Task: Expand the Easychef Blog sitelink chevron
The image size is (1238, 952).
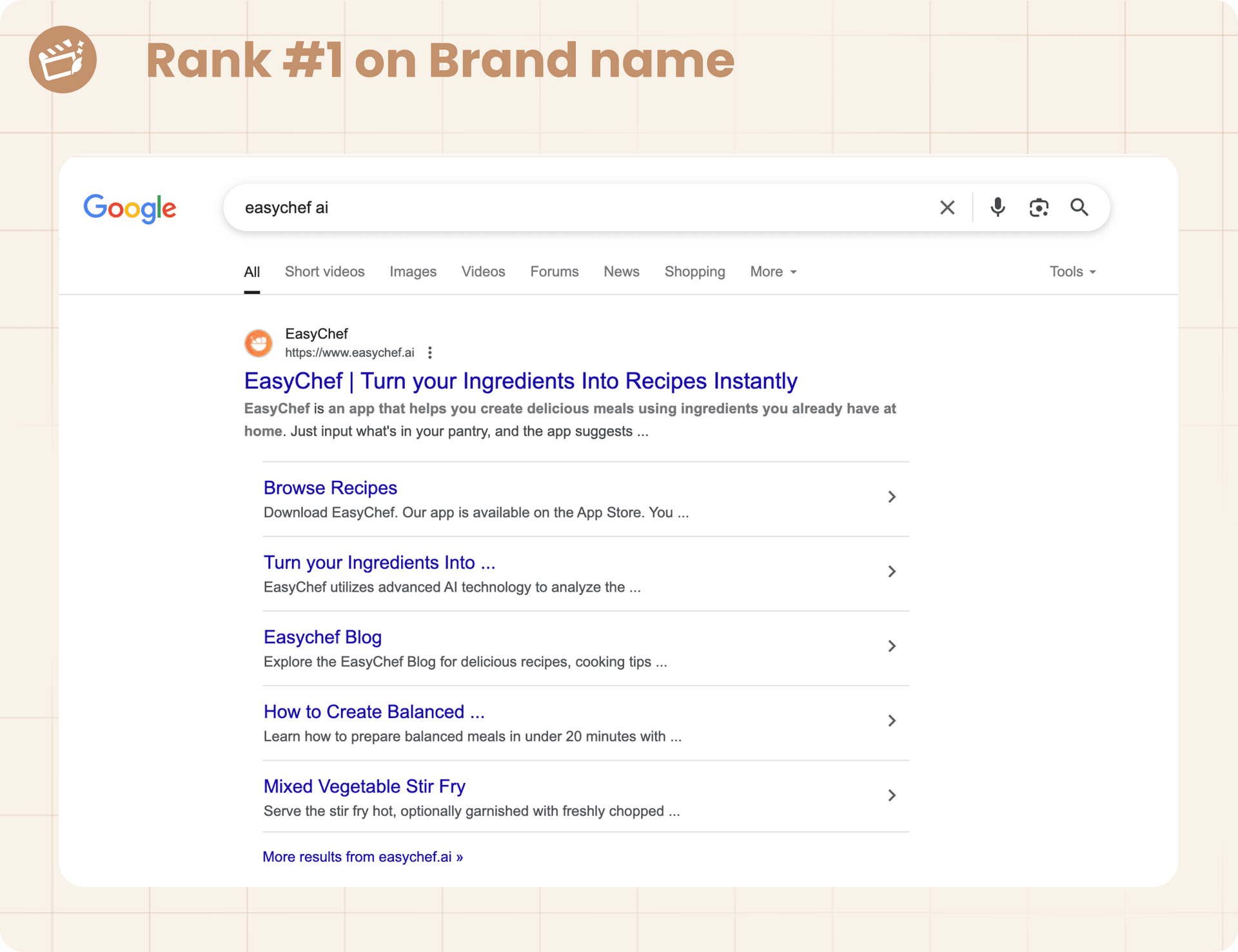Action: click(x=892, y=646)
